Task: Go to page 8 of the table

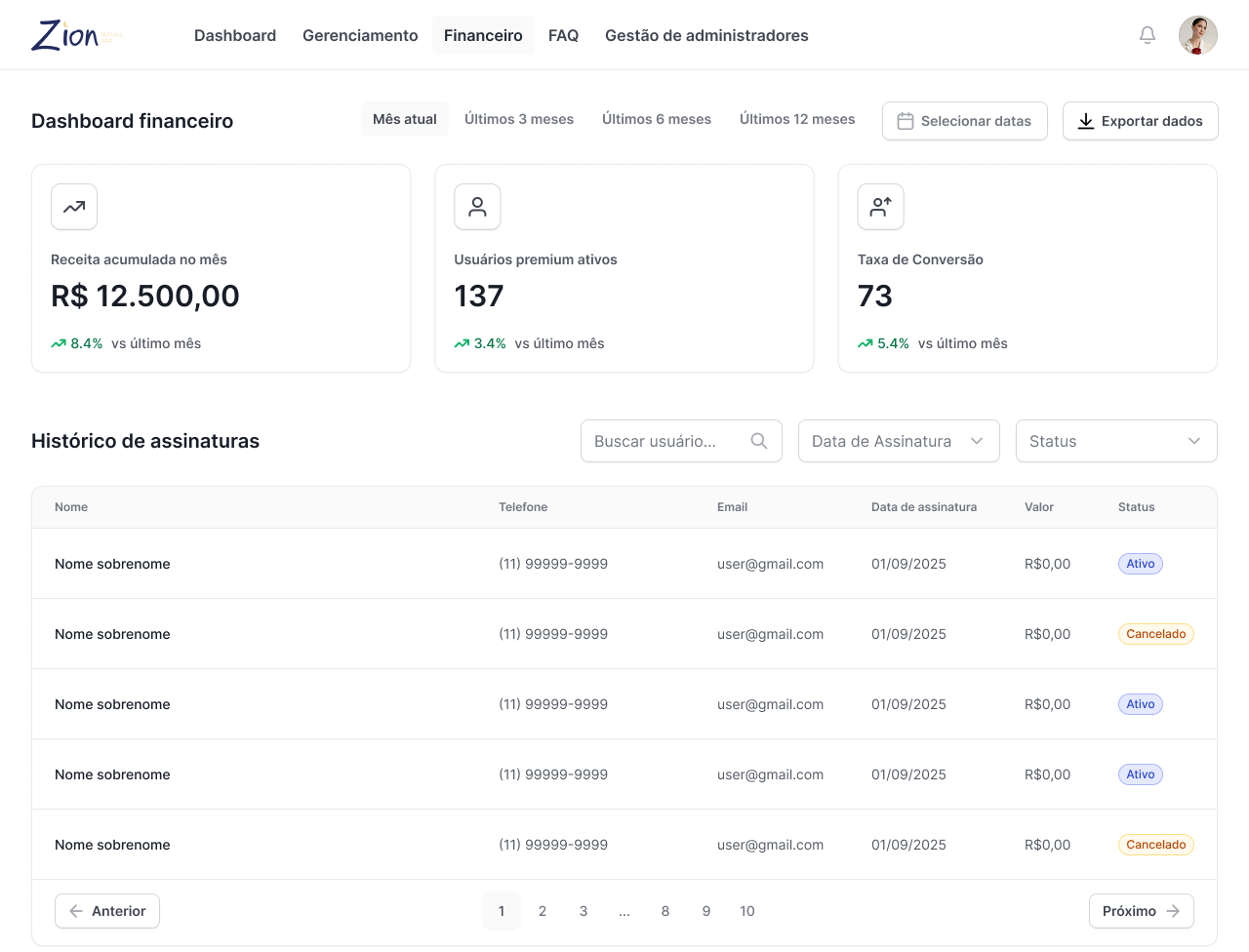Action: (x=665, y=910)
